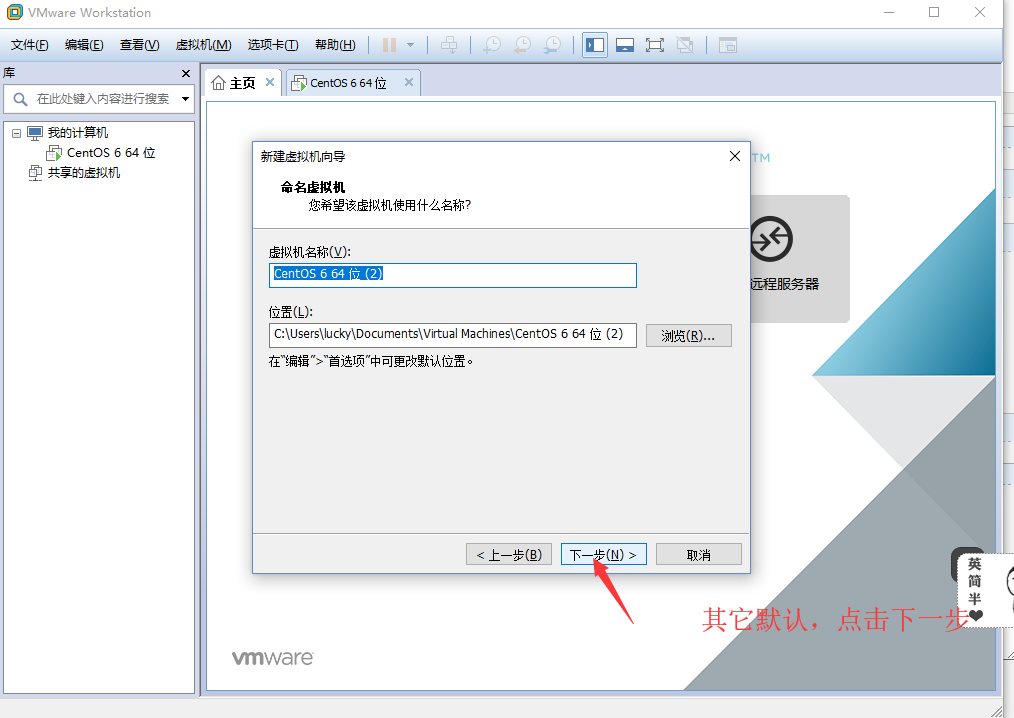Switch to the 主页 tab
This screenshot has height=718, width=1014.
[243, 83]
